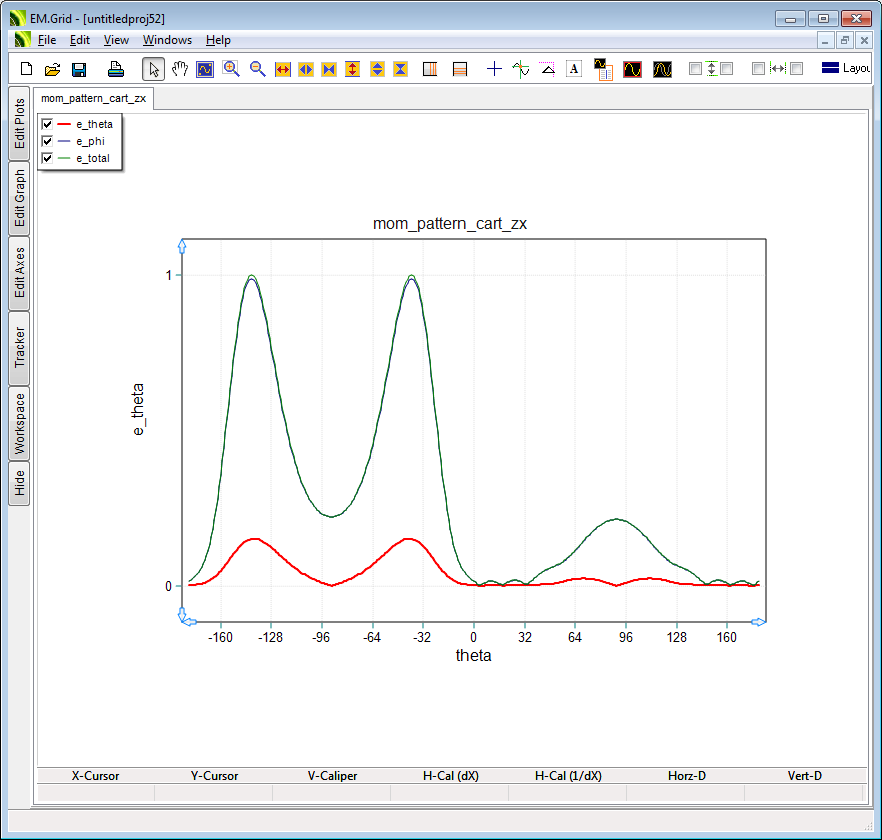
Task: Save the plot with the floppy disk icon
Action: click(x=79, y=69)
